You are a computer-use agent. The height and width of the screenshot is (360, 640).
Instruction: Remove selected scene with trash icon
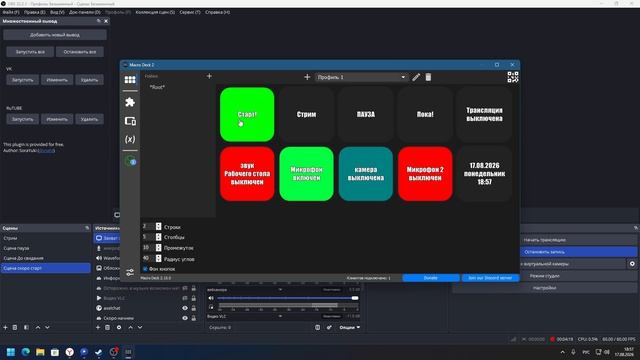click(15, 327)
